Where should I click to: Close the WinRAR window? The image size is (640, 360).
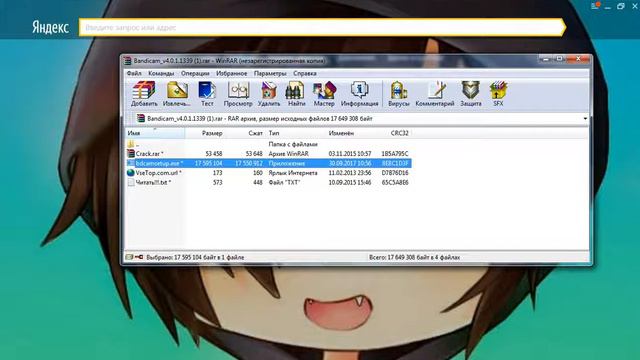pyautogui.click(x=578, y=59)
